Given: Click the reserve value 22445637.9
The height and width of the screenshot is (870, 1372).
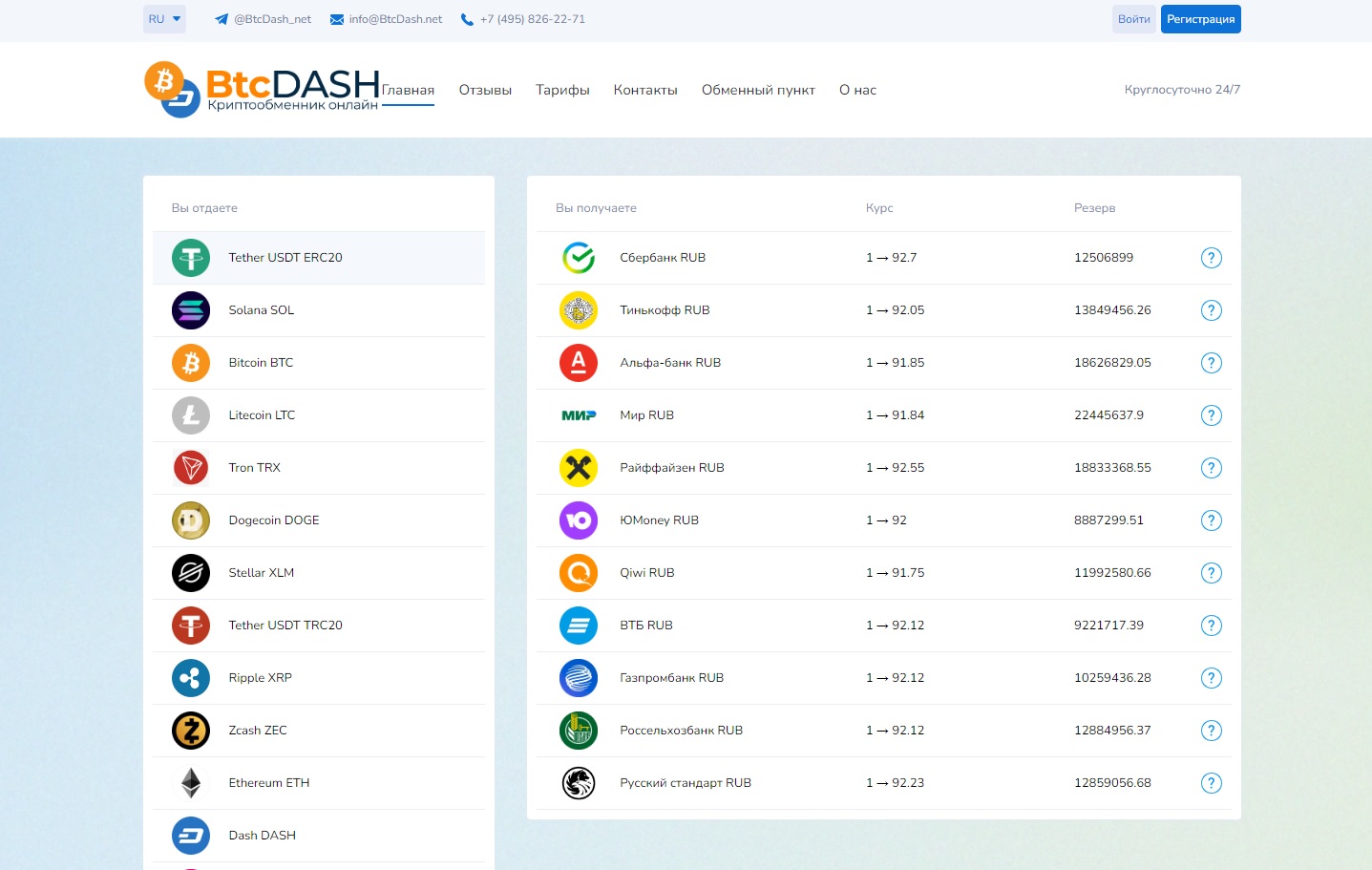Looking at the screenshot, I should click(x=1108, y=415).
